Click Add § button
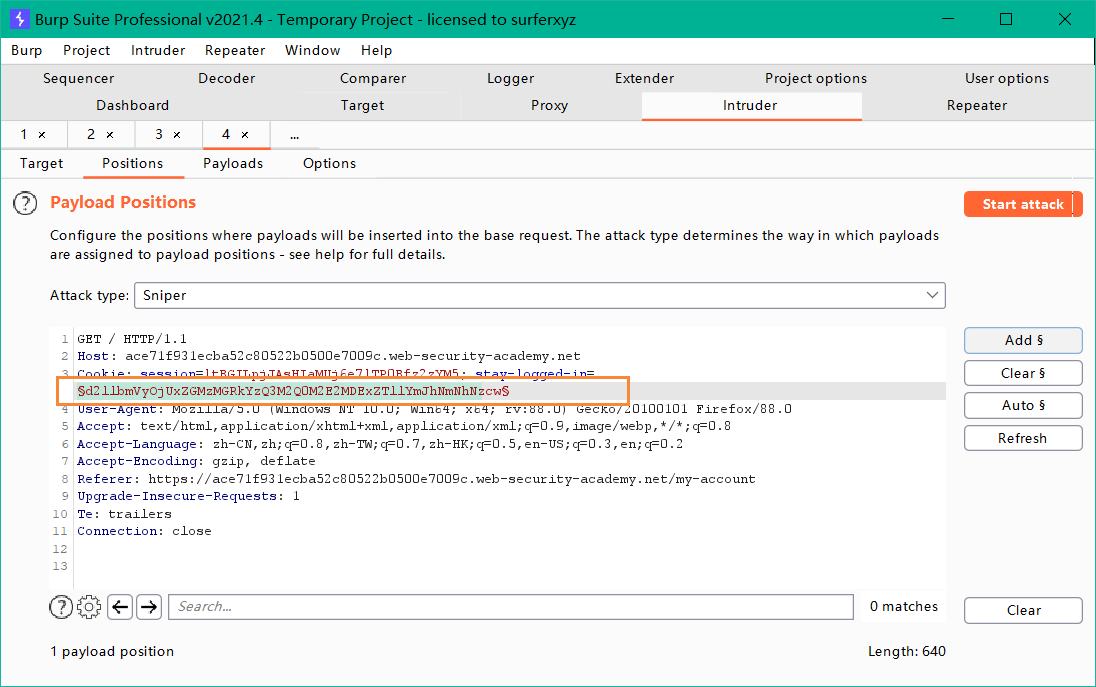Image resolution: width=1096 pixels, height=687 pixels. (x=1023, y=340)
